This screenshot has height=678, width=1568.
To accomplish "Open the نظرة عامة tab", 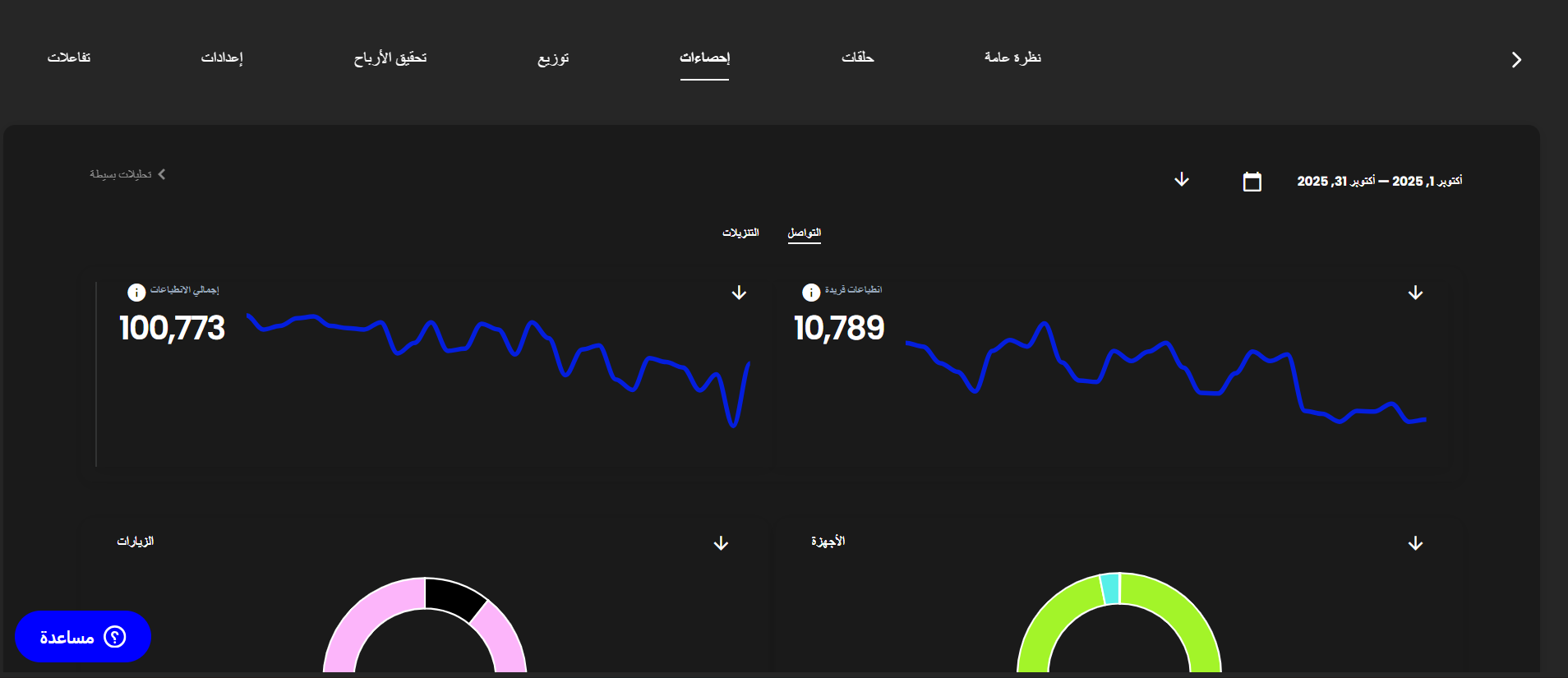I will point(1012,58).
